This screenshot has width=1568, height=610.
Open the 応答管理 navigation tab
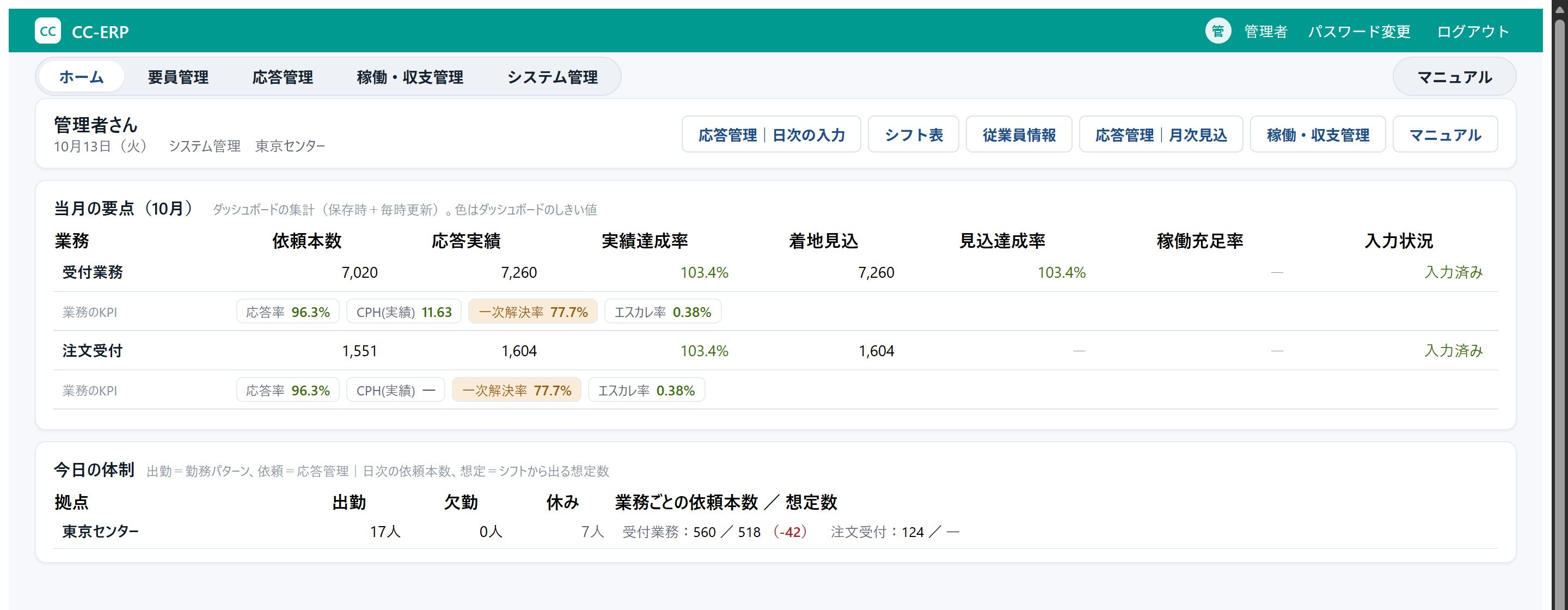coord(283,77)
